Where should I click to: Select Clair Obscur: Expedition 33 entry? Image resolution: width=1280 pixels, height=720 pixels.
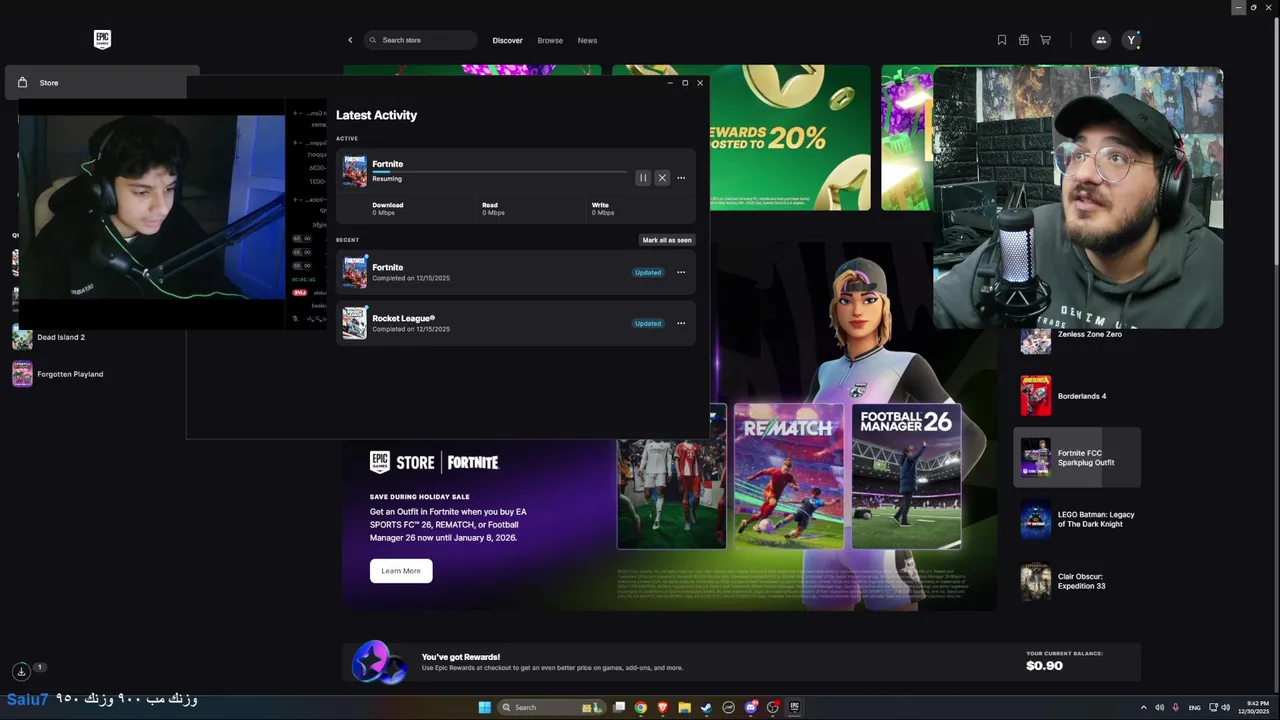coord(1077,581)
